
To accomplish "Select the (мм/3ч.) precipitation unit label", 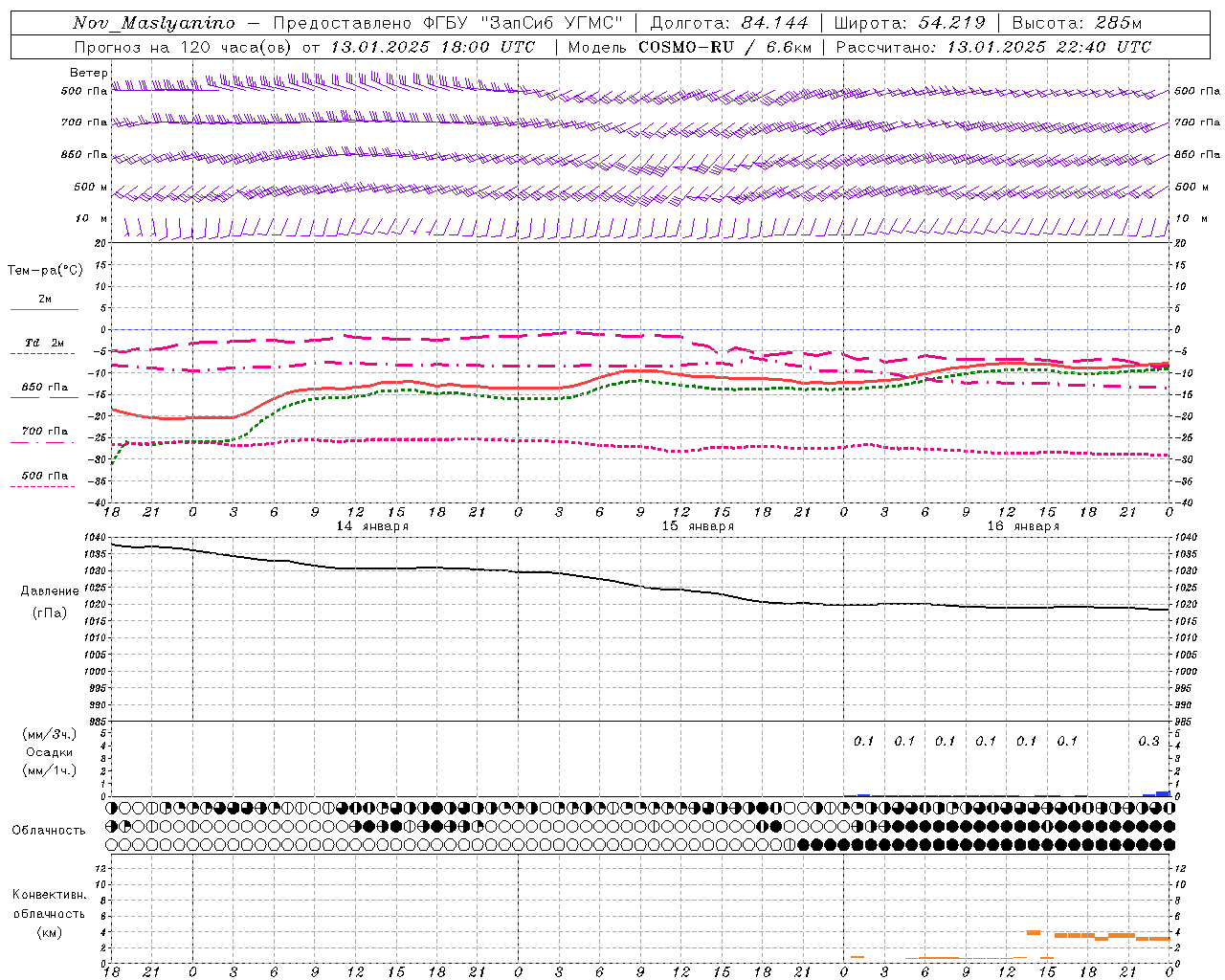I will coord(50,734).
